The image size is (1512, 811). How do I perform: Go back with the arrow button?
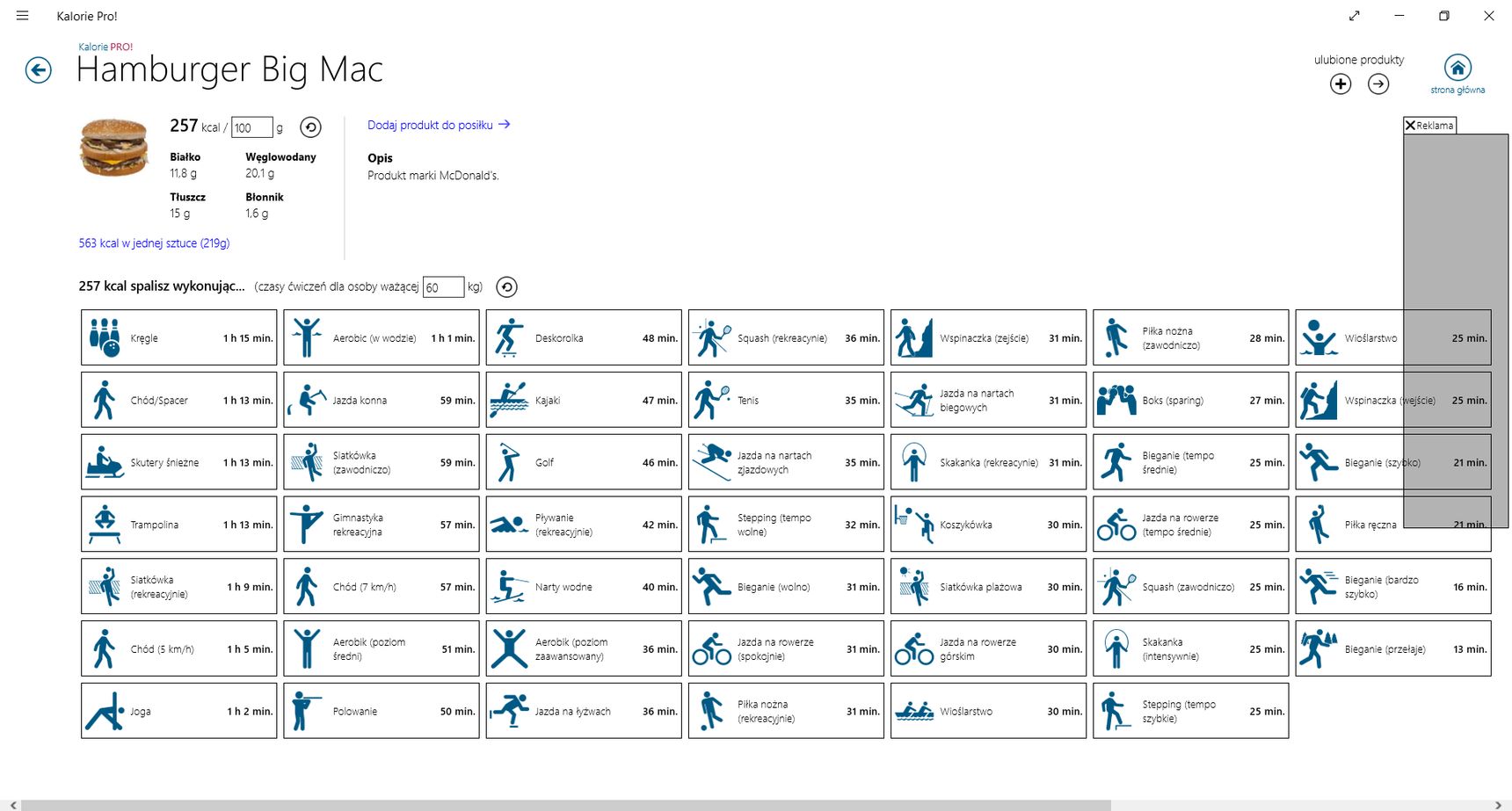pyautogui.click(x=39, y=70)
